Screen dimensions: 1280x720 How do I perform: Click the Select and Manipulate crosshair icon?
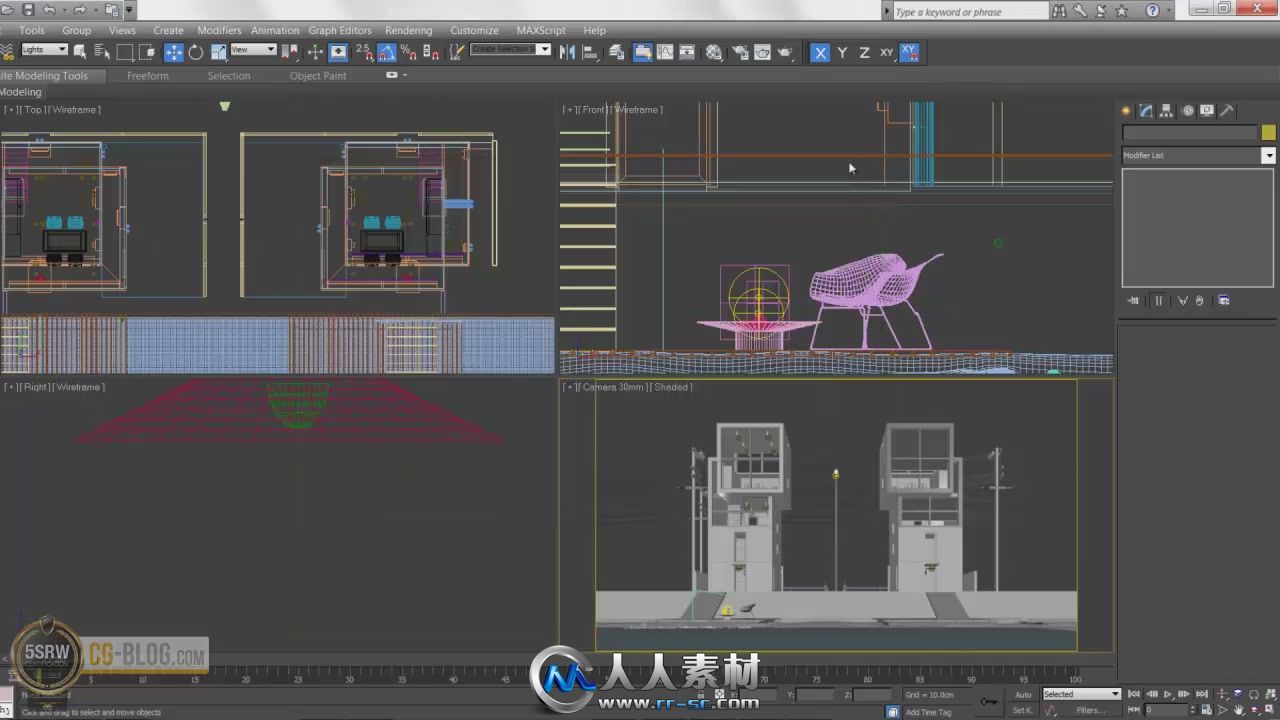click(x=315, y=51)
